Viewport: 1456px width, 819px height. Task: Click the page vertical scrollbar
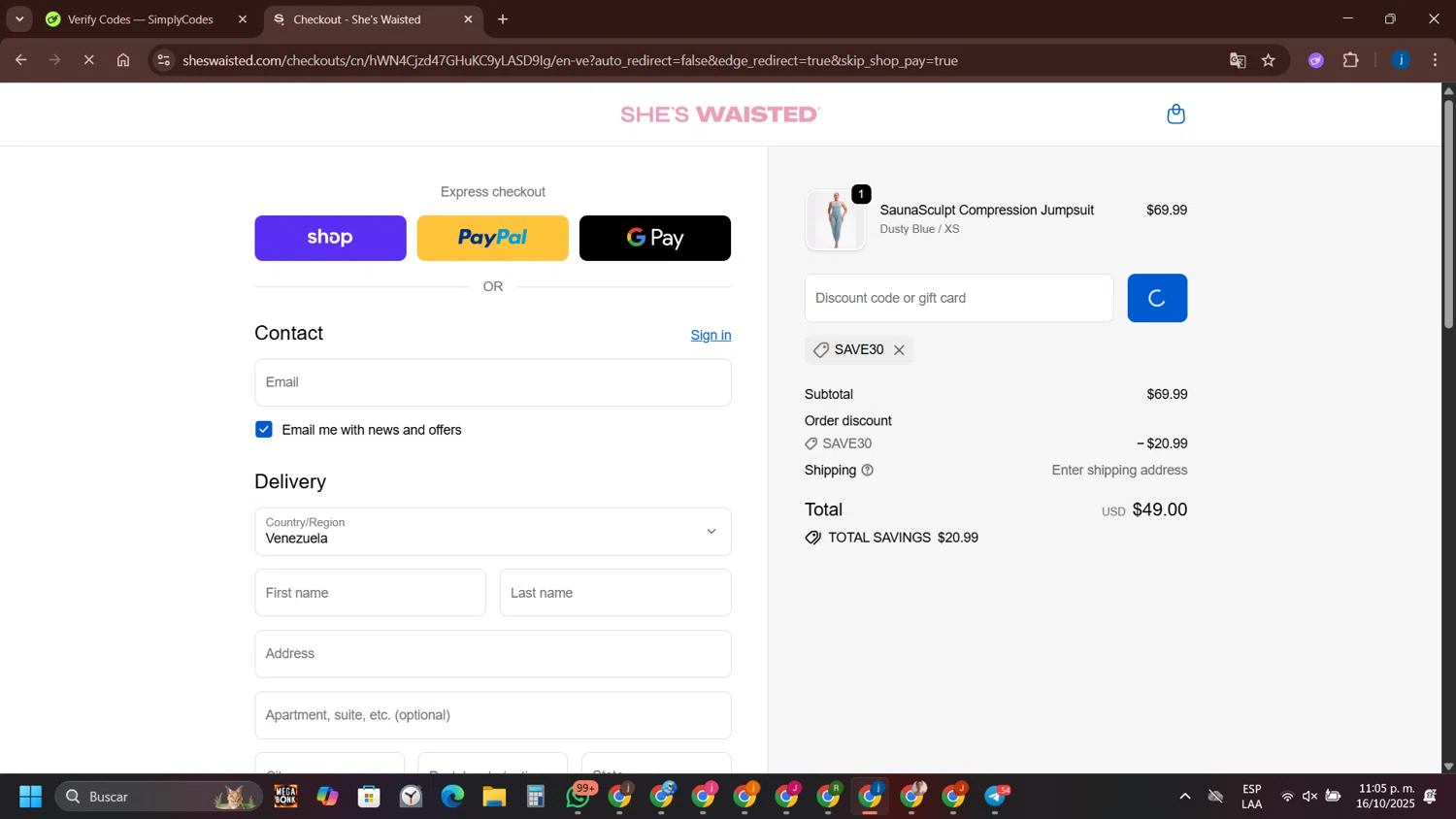coord(1448,213)
